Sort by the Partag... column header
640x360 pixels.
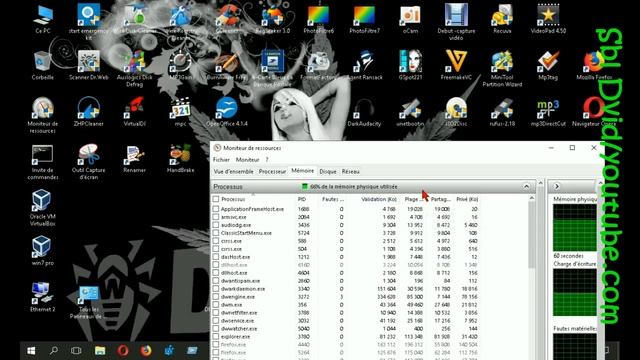pos(440,199)
